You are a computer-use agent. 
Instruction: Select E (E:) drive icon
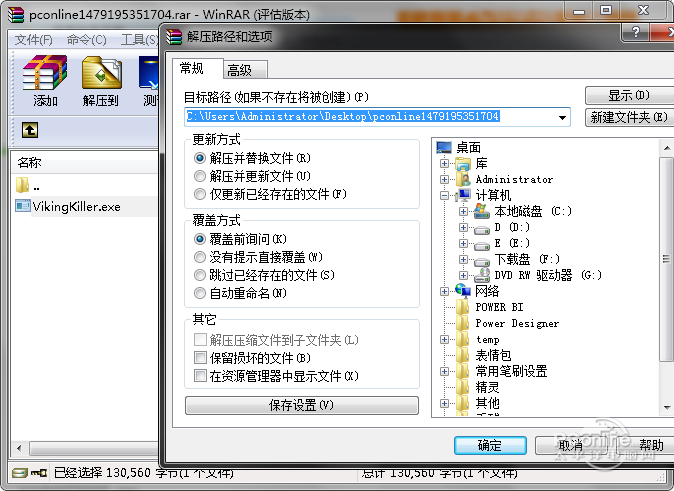(482, 245)
